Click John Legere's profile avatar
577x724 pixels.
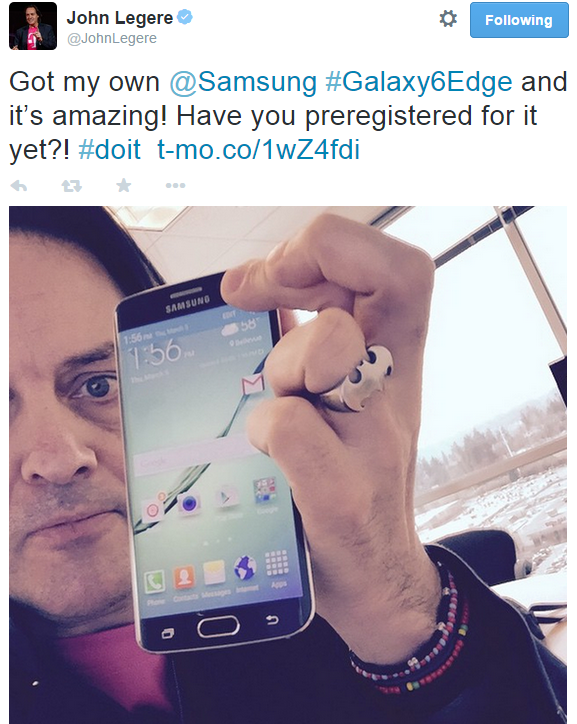click(x=33, y=26)
